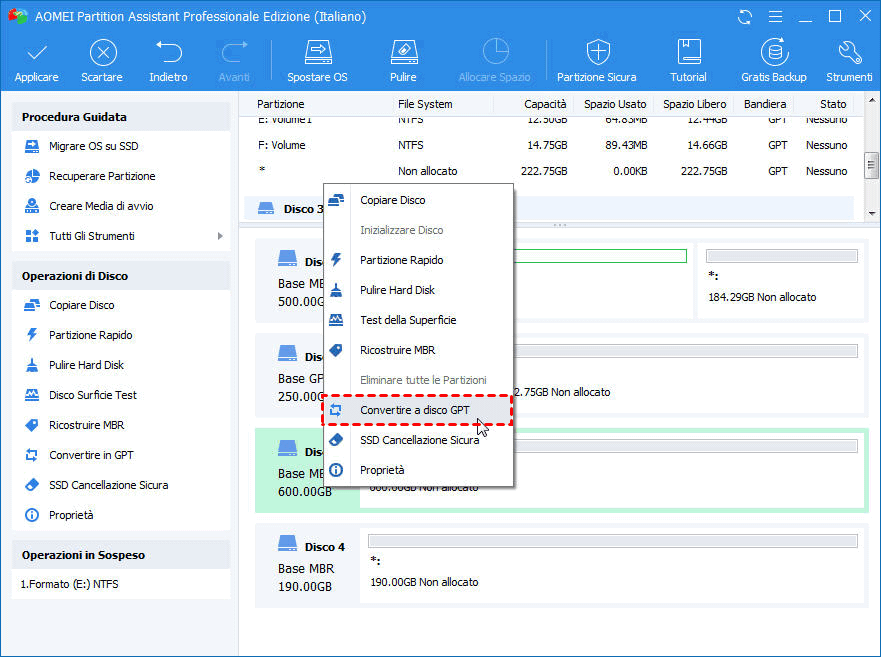Click Proprietà in sidebar operations
The width and height of the screenshot is (881, 657).
pos(71,515)
